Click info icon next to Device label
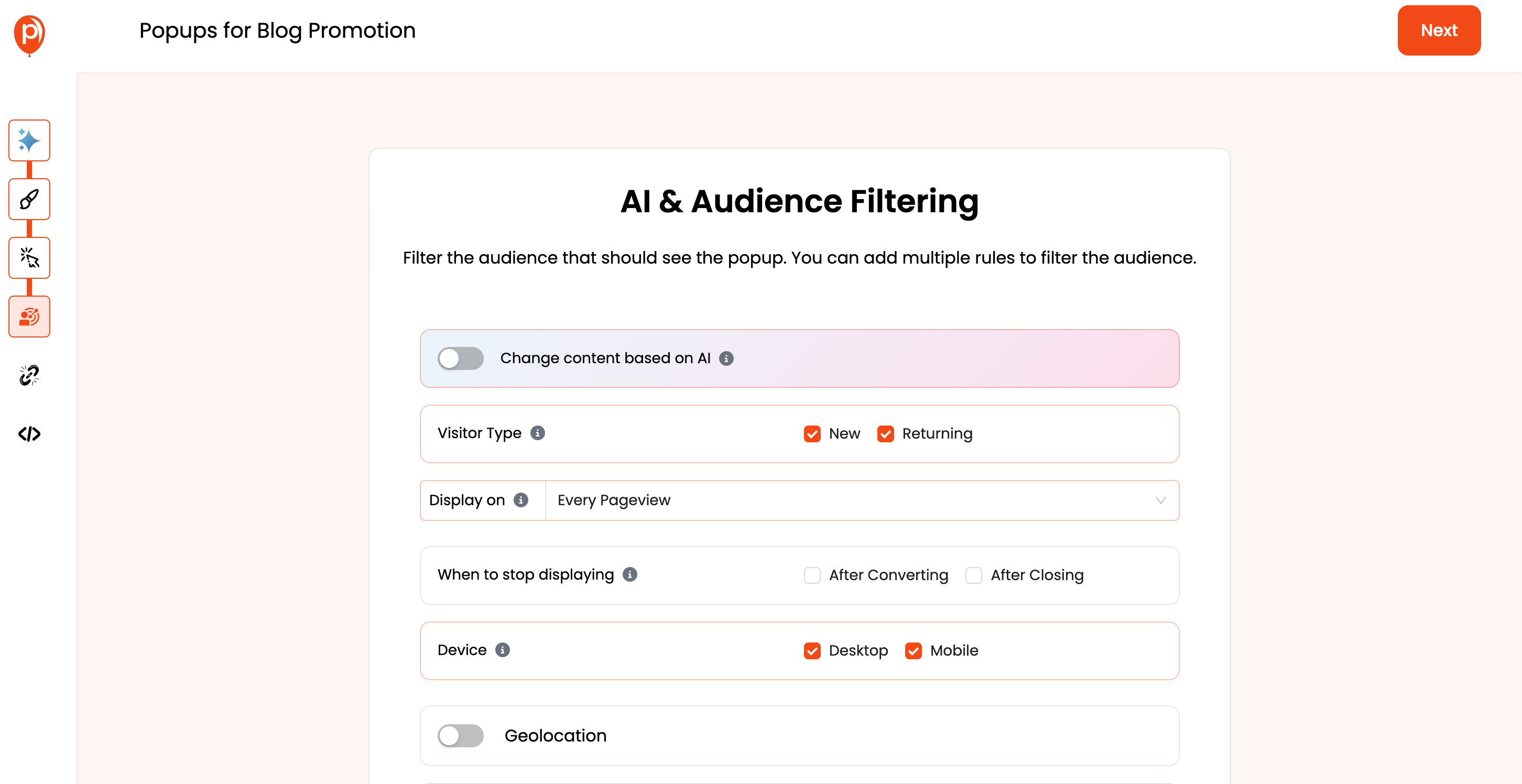The height and width of the screenshot is (784, 1522). pyautogui.click(x=504, y=650)
